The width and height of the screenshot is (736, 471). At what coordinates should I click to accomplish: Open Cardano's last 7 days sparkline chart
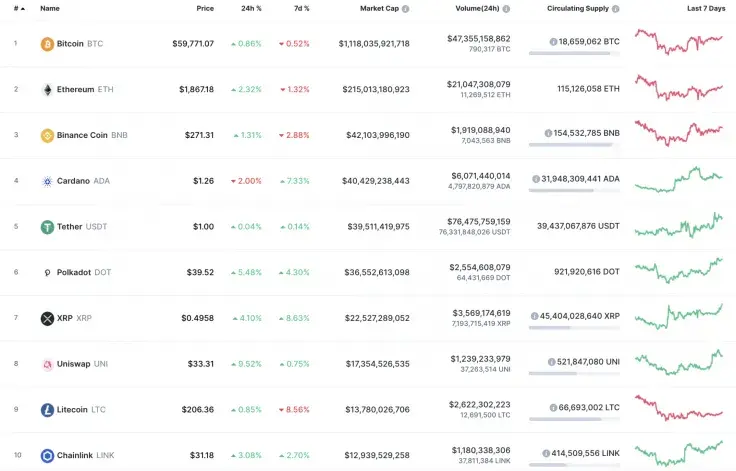coord(679,180)
